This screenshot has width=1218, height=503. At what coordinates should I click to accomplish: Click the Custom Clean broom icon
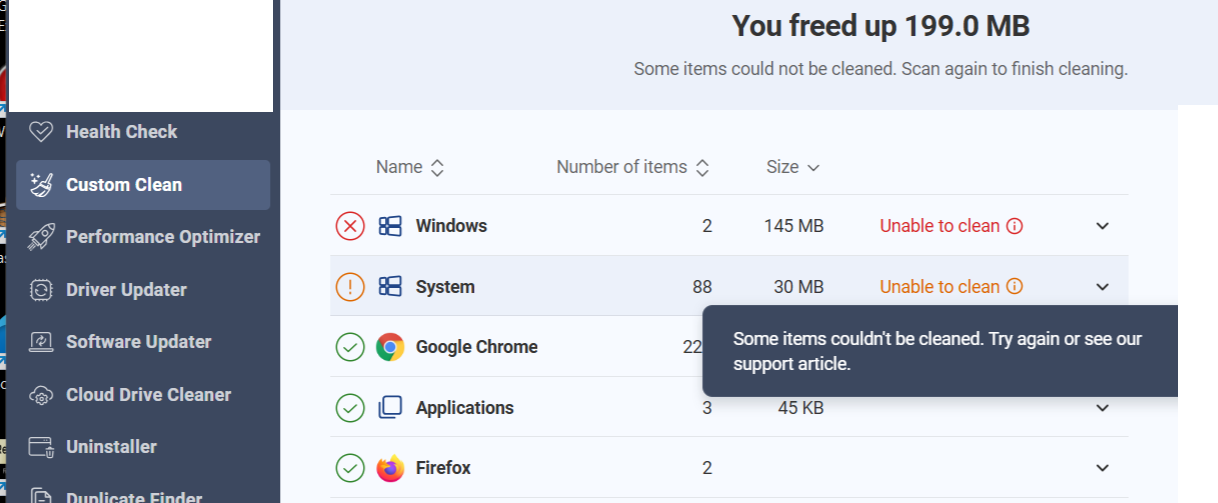click(41, 184)
